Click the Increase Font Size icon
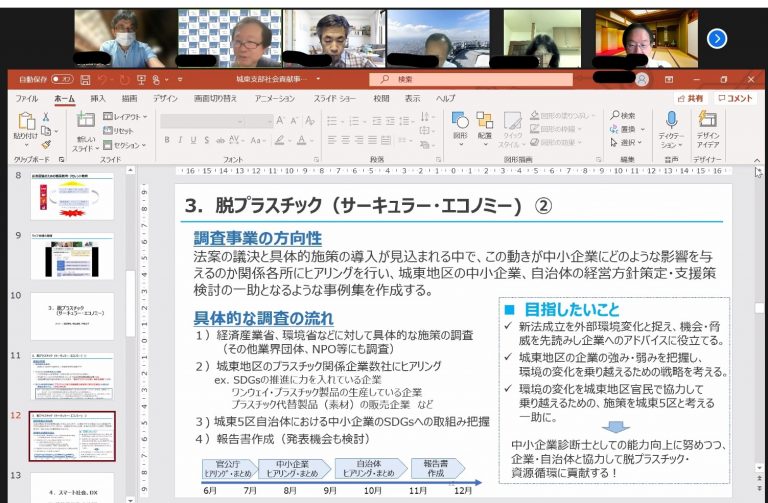 coord(280,121)
